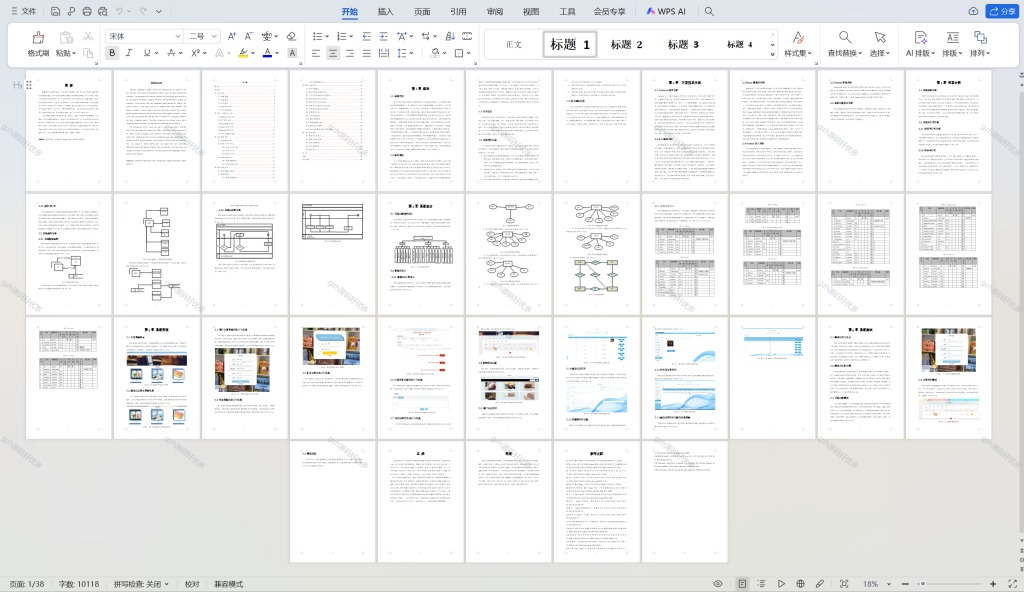This screenshot has height=592, width=1024.
Task: Open the font size dropdown (二号)
Action: click(x=214, y=36)
